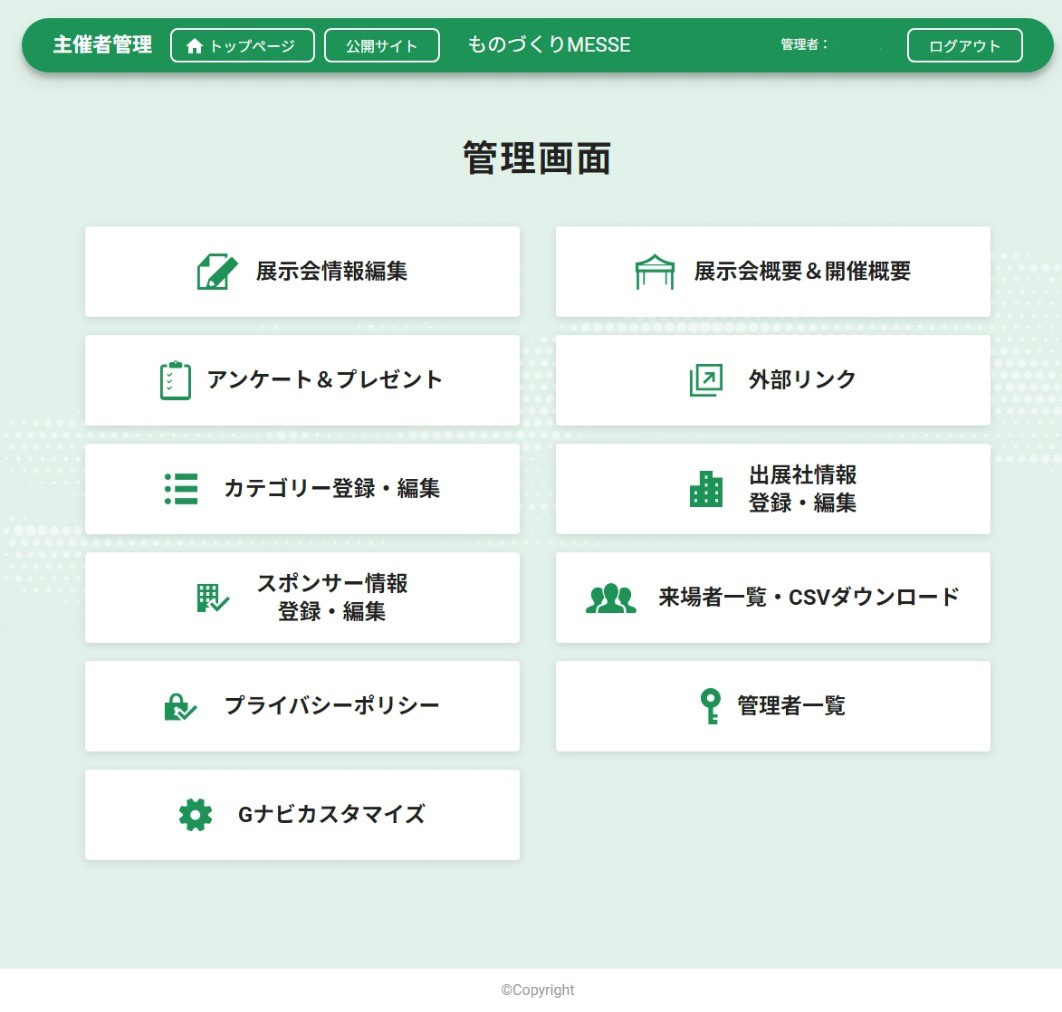
Task: Click the key icon for 管理者一覧
Action: tap(710, 707)
